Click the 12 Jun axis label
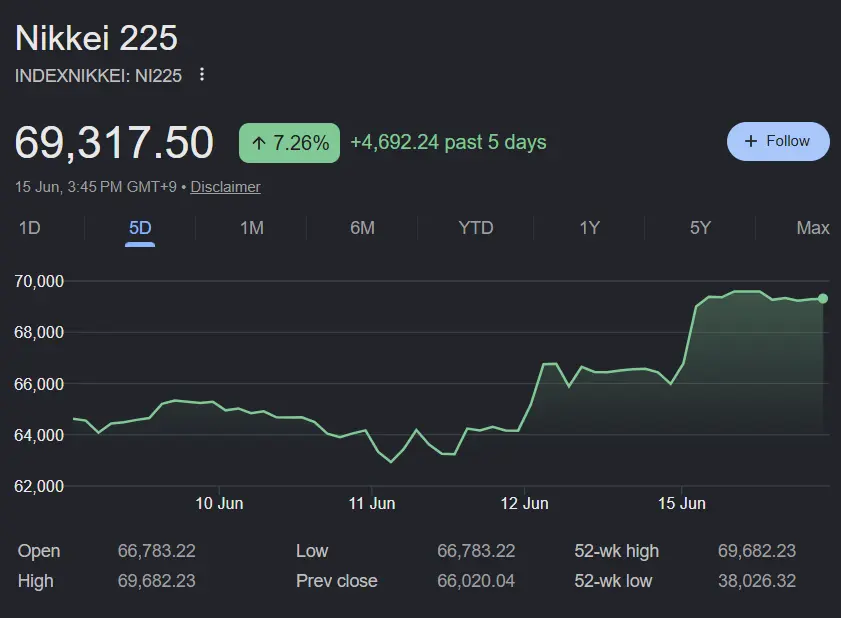Image resolution: width=841 pixels, height=618 pixels. point(524,503)
